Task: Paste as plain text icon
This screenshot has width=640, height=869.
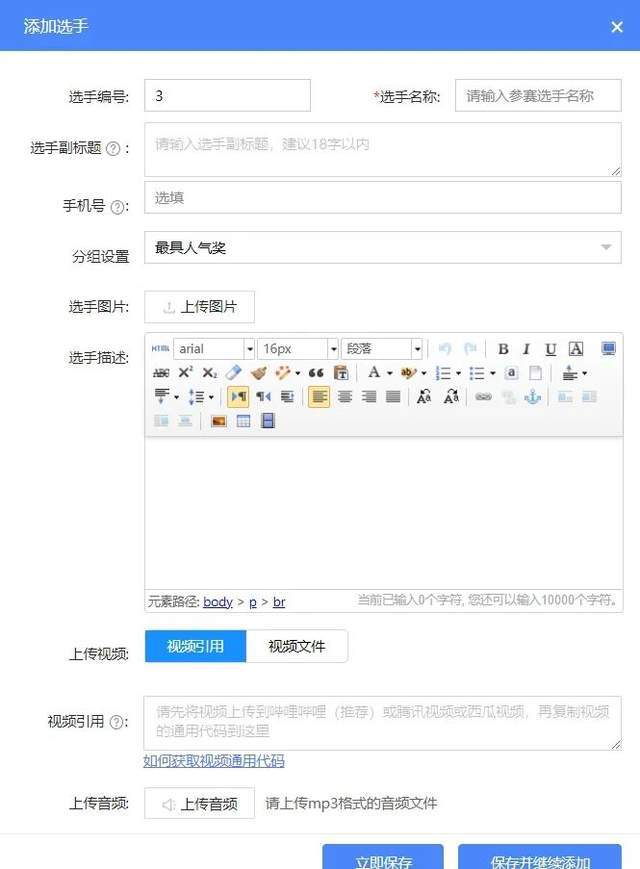Action: pyautogui.click(x=341, y=373)
